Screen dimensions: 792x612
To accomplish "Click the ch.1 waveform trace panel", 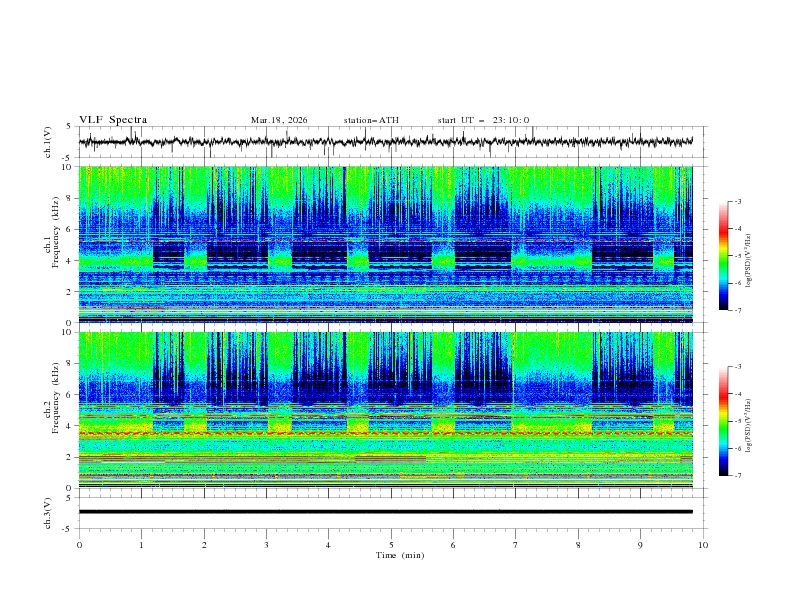I will pyautogui.click(x=393, y=142).
